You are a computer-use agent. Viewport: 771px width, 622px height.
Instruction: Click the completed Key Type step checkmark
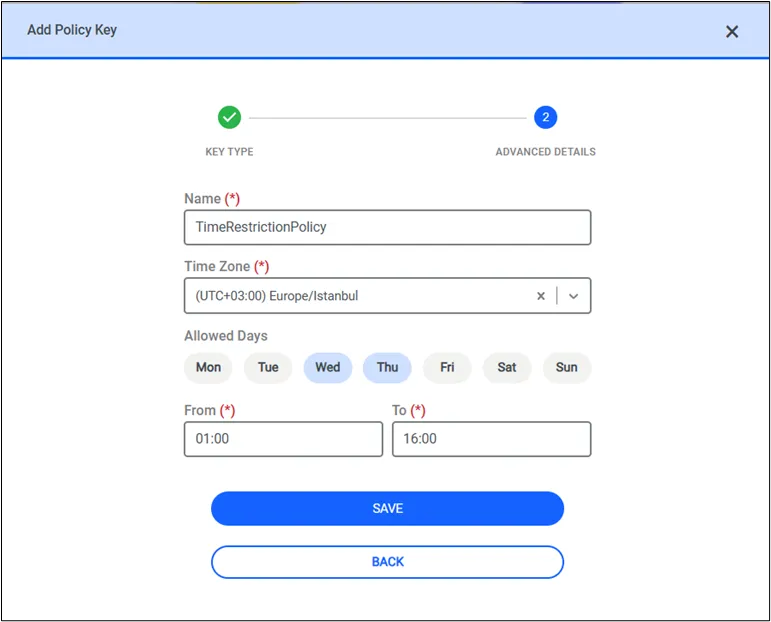(230, 118)
